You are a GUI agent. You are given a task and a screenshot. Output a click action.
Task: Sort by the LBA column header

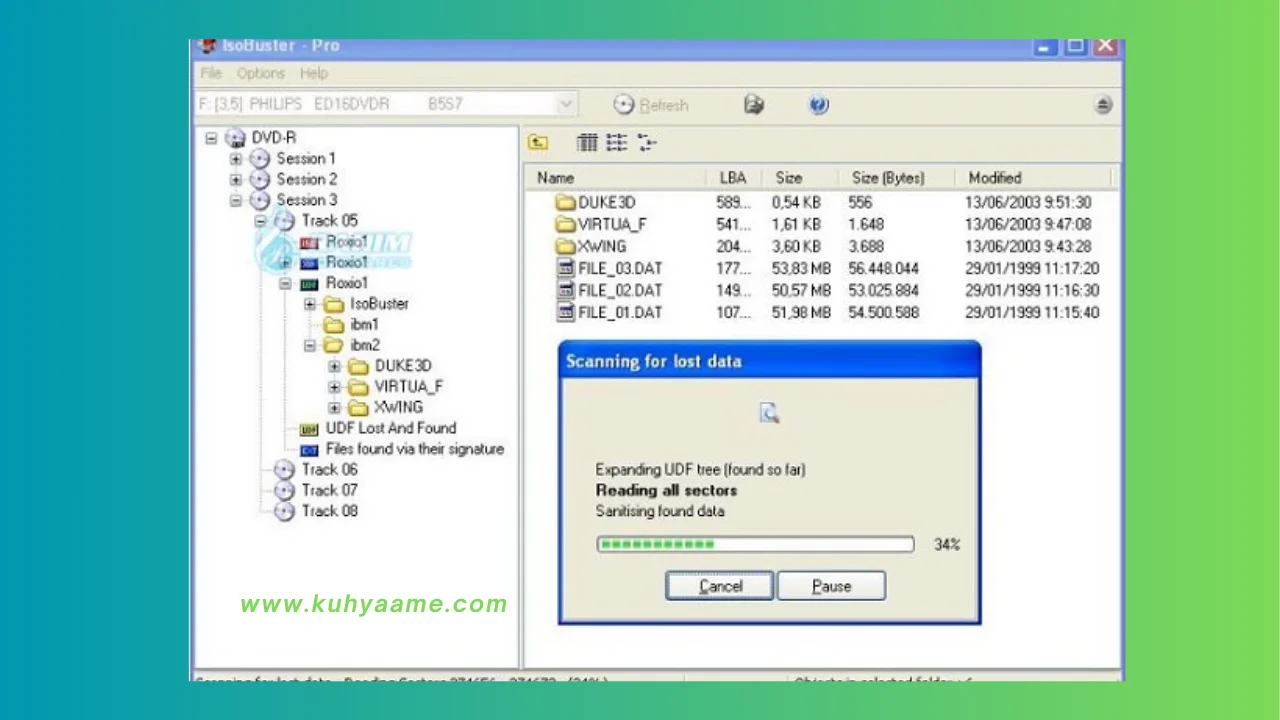[735, 178]
